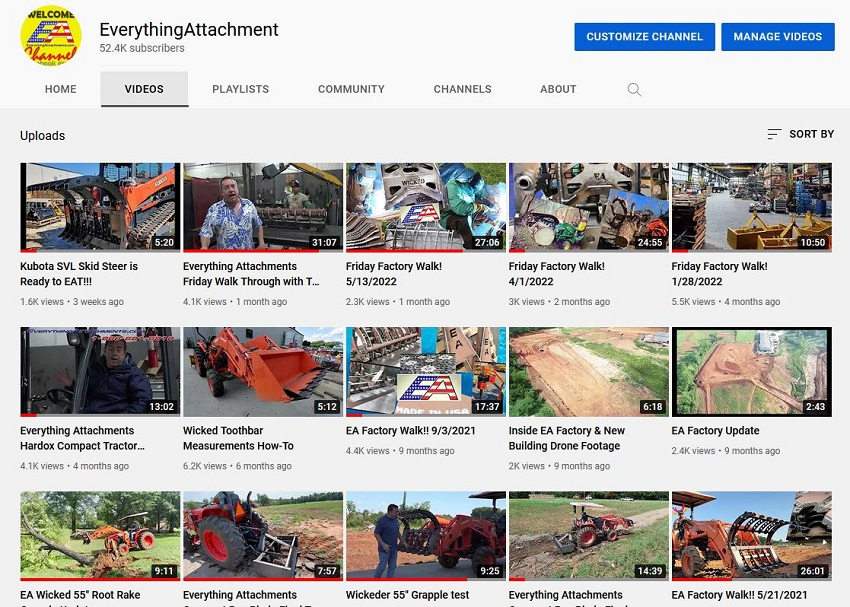
Task: Click the Manage Videos button
Action: click(777, 37)
